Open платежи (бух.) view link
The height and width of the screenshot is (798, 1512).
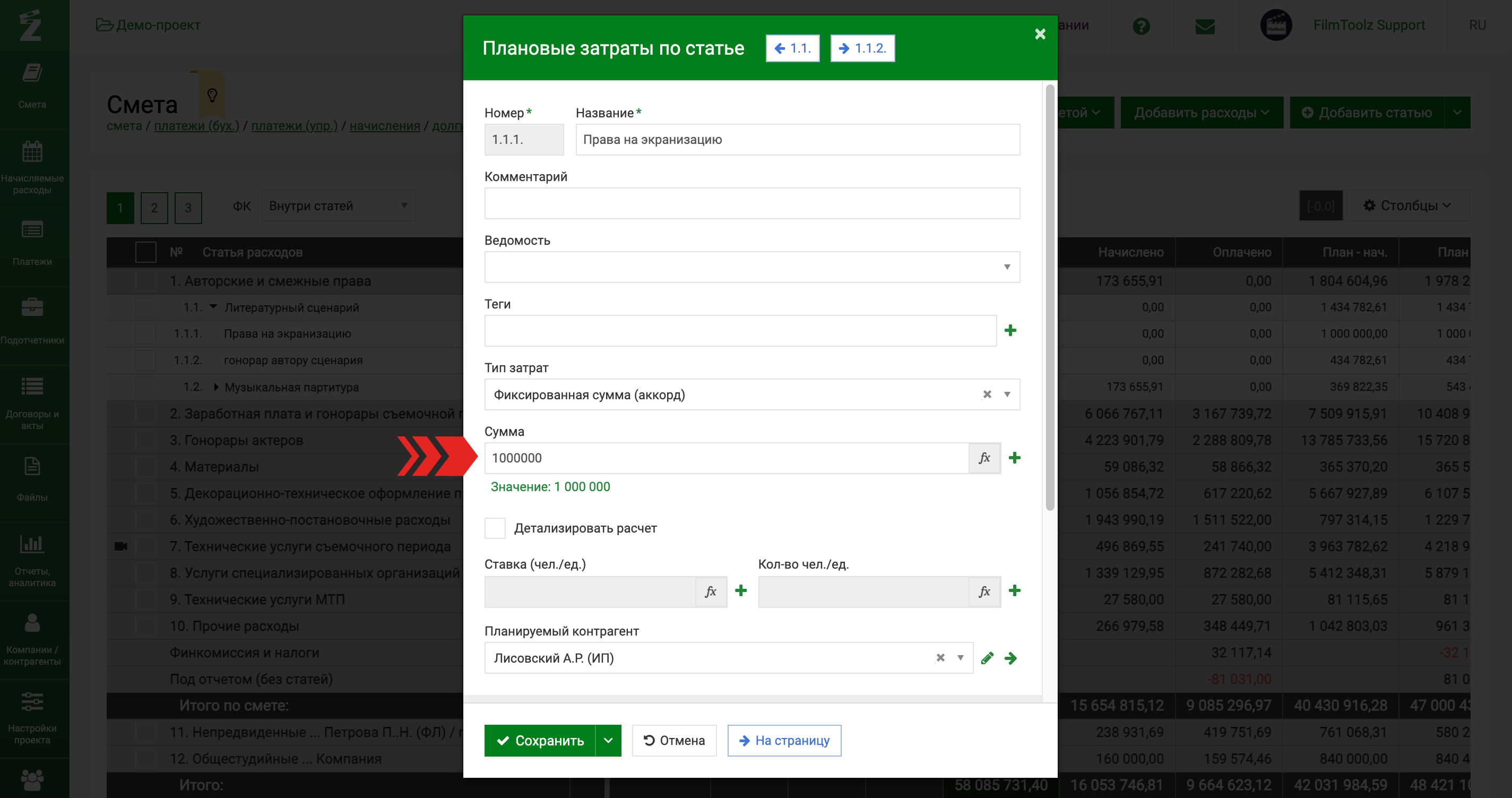tap(197, 126)
